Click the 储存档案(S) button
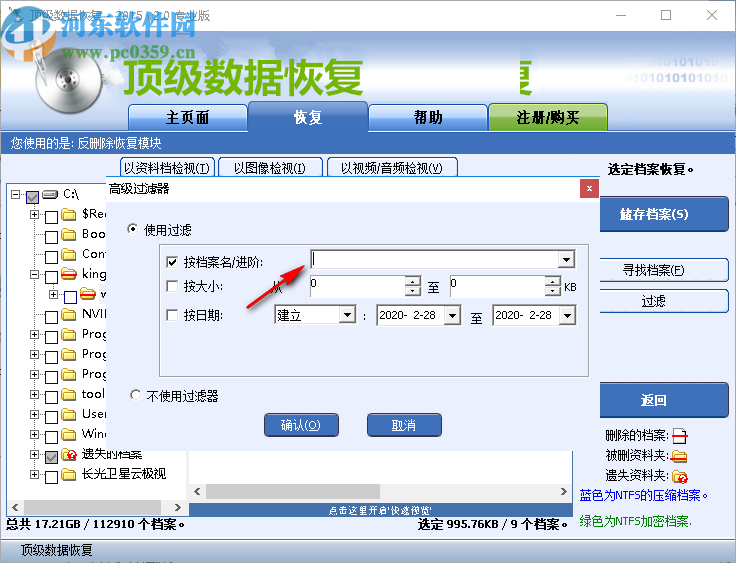Viewport: 736px width, 563px height. (x=664, y=214)
